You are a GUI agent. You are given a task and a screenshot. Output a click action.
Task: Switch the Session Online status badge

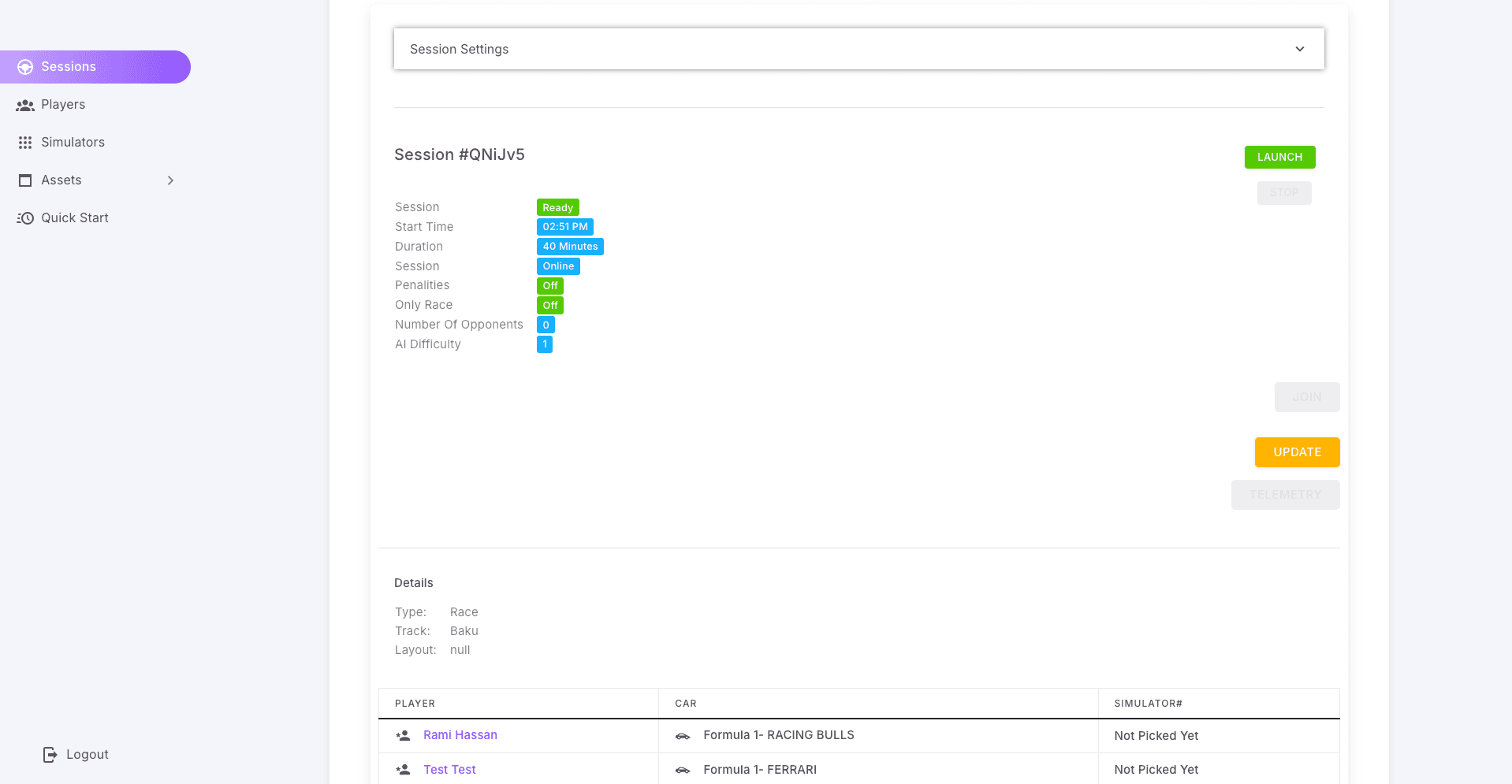pos(557,266)
